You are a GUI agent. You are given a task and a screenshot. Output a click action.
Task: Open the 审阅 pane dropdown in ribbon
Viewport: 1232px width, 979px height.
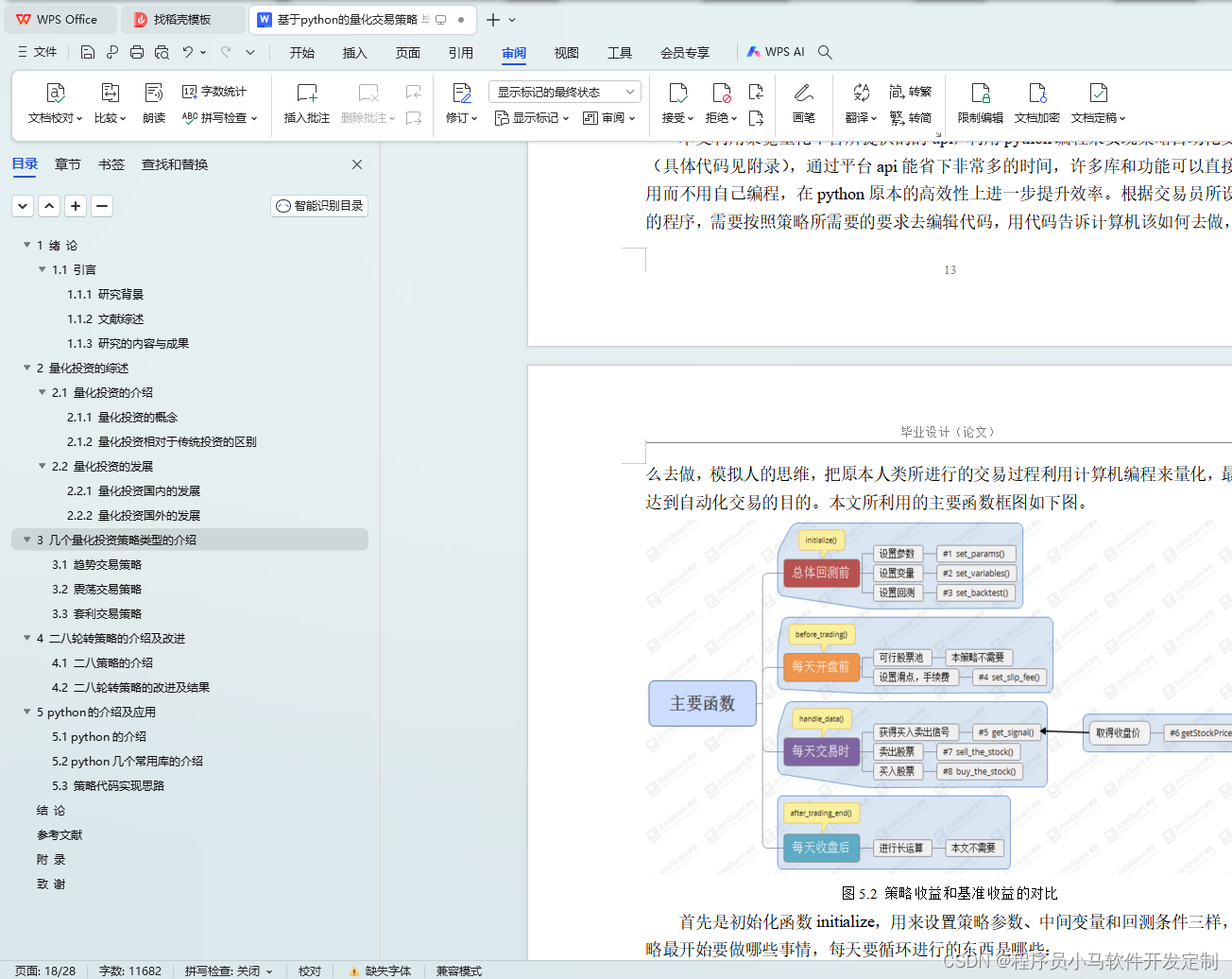tap(609, 118)
